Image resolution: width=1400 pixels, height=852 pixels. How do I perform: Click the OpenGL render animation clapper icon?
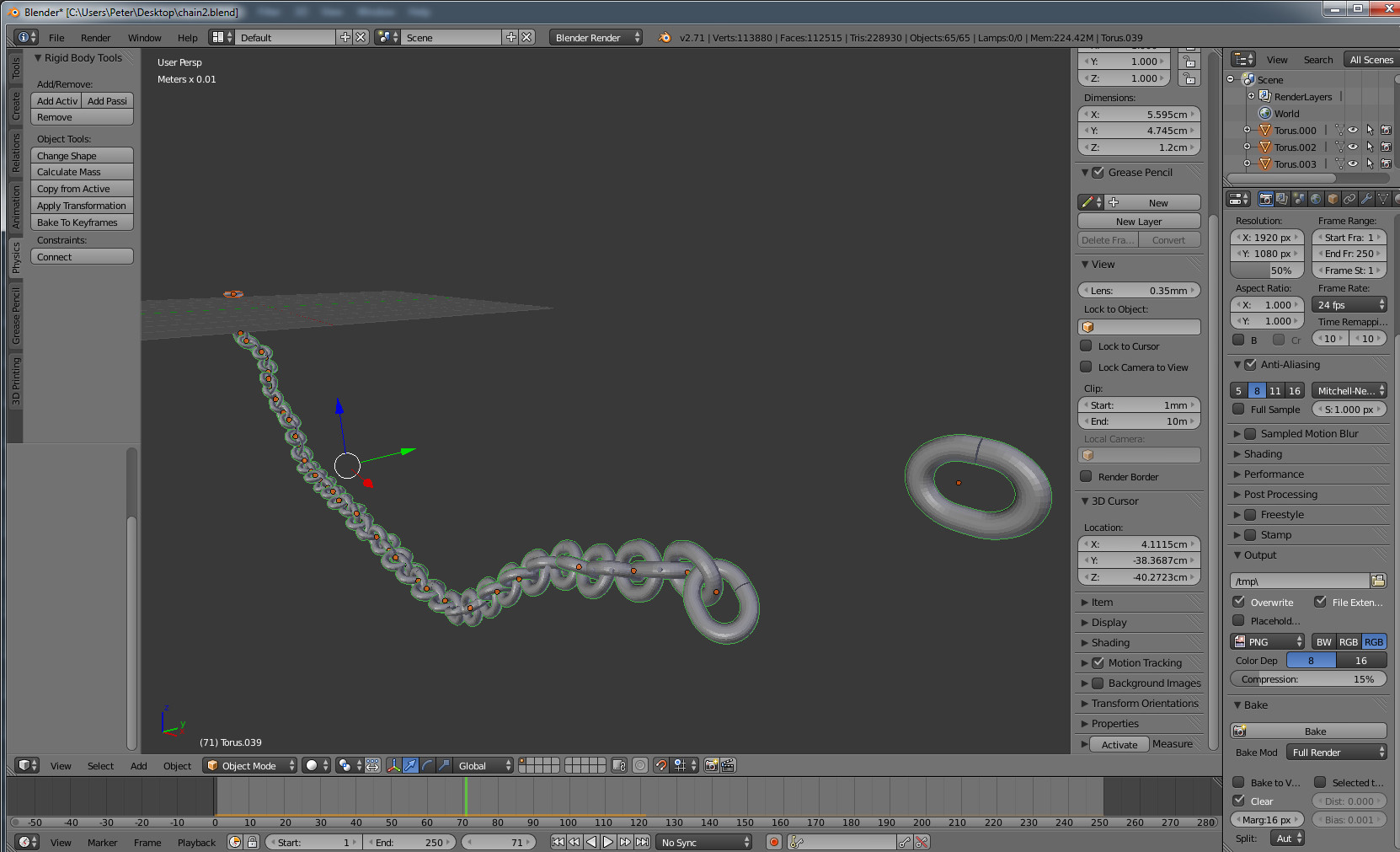click(x=729, y=765)
